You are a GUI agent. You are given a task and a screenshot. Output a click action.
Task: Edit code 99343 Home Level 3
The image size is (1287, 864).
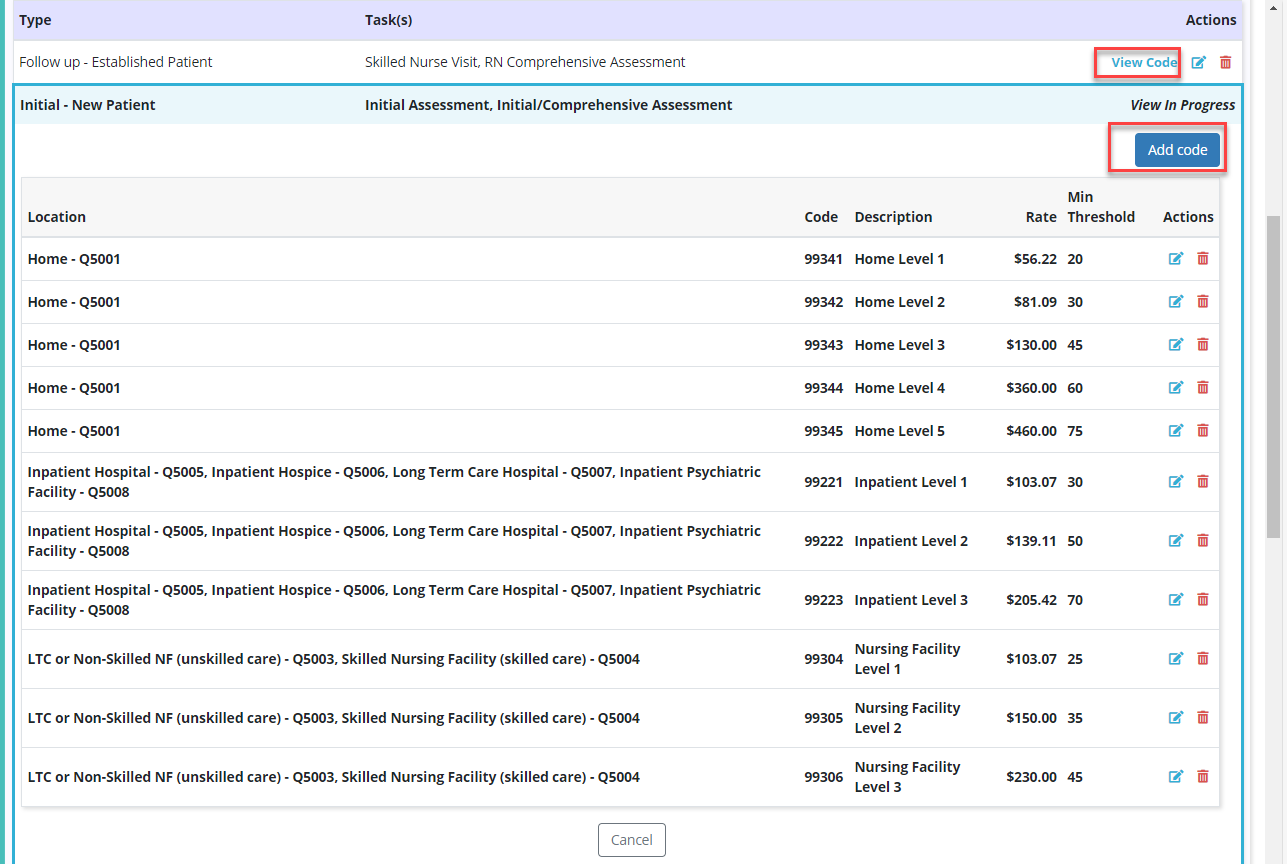1176,345
